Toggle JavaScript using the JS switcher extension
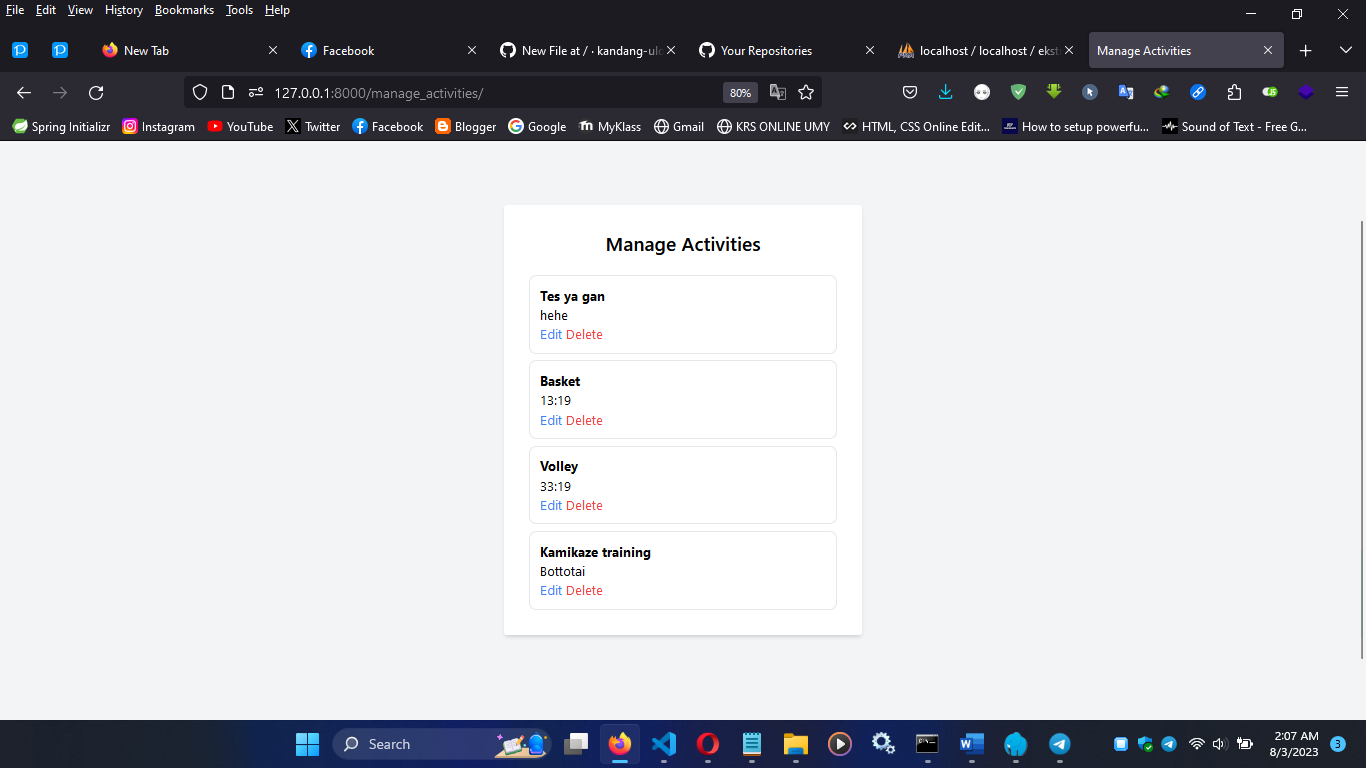1366x768 pixels. (1270, 92)
